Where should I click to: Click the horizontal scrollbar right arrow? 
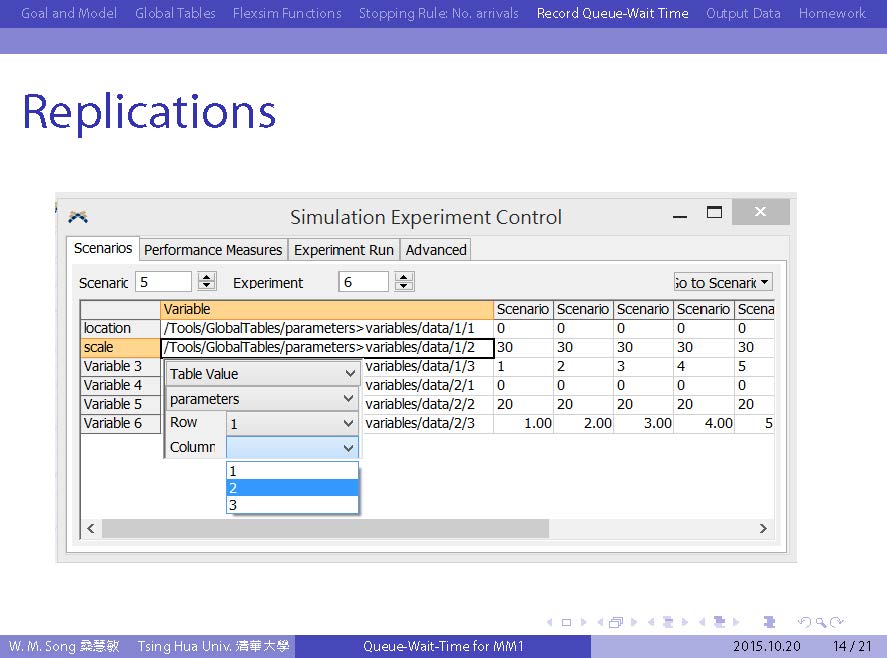pyautogui.click(x=763, y=528)
